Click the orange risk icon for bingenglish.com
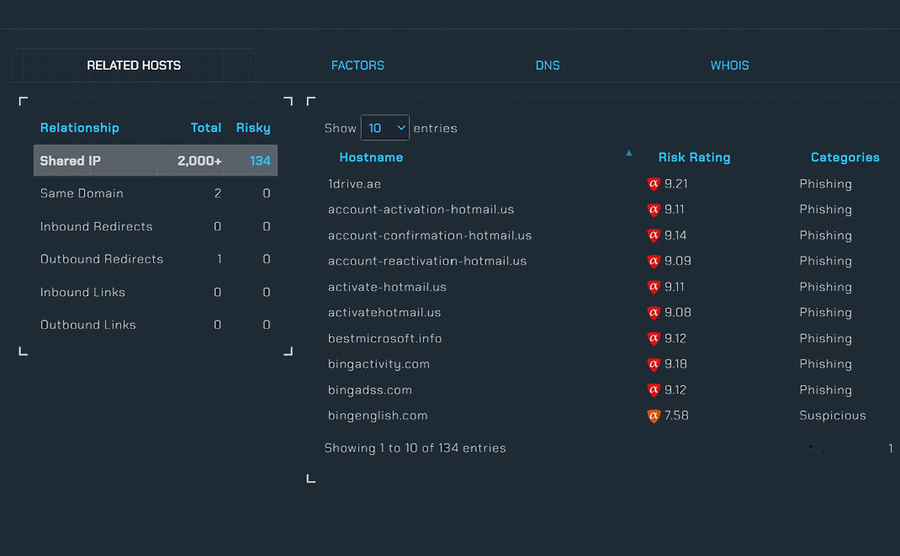Screen dimensions: 900x556 654,416
